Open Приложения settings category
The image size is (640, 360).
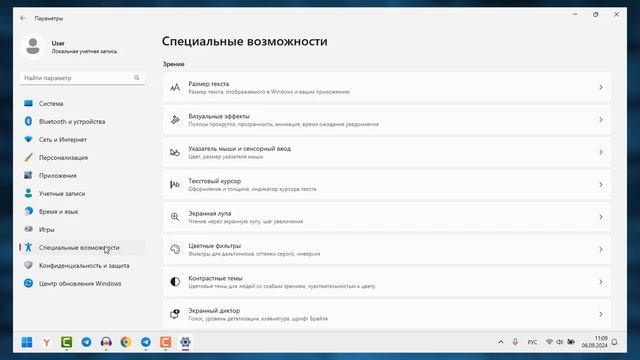click(x=82, y=176)
